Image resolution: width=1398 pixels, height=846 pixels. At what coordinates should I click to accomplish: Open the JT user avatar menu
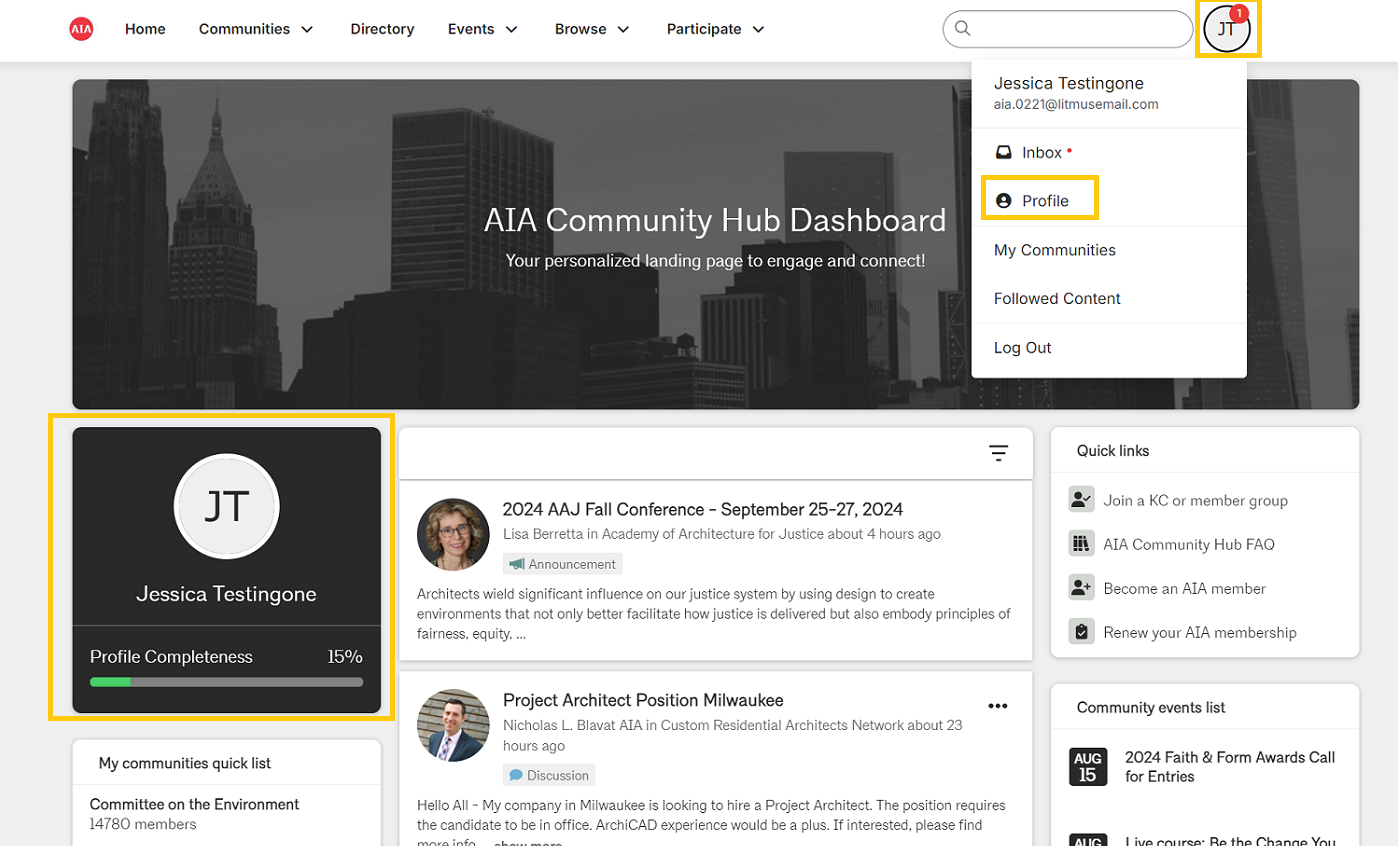[x=1226, y=28]
